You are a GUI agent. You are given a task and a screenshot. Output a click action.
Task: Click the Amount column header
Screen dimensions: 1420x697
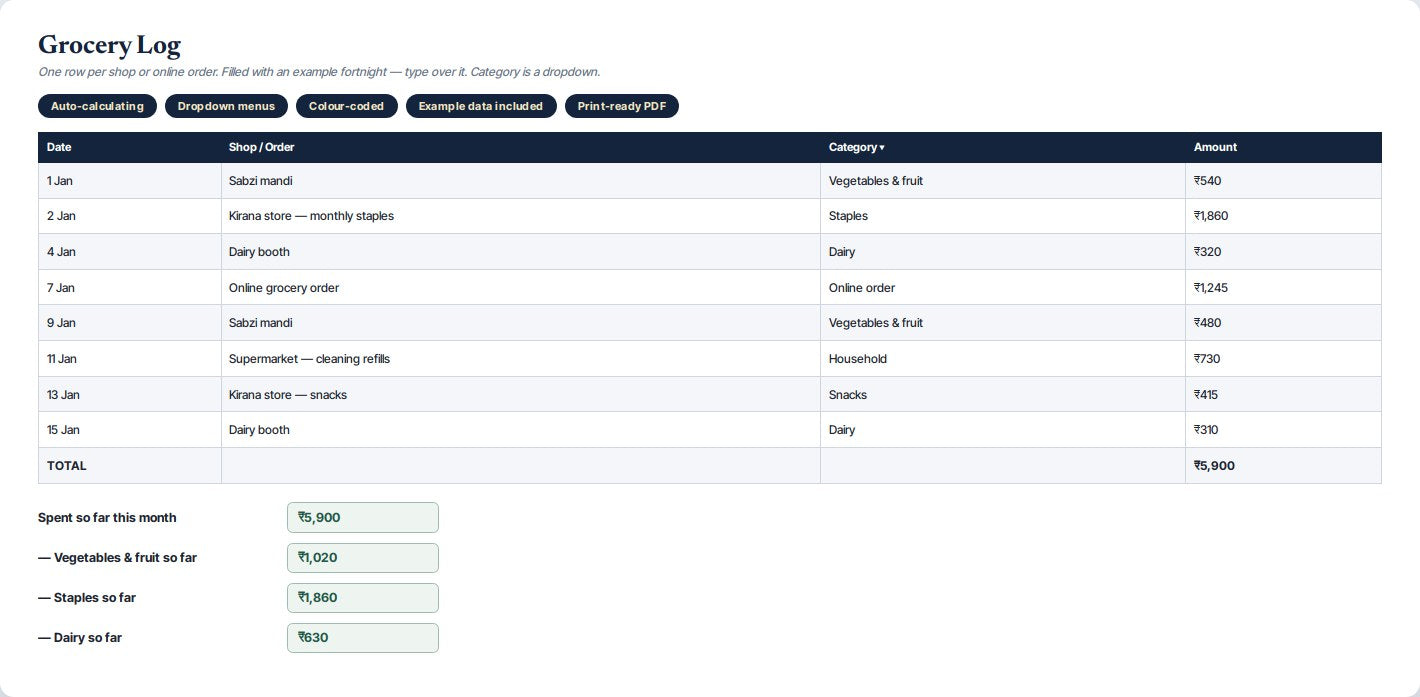coord(1283,147)
